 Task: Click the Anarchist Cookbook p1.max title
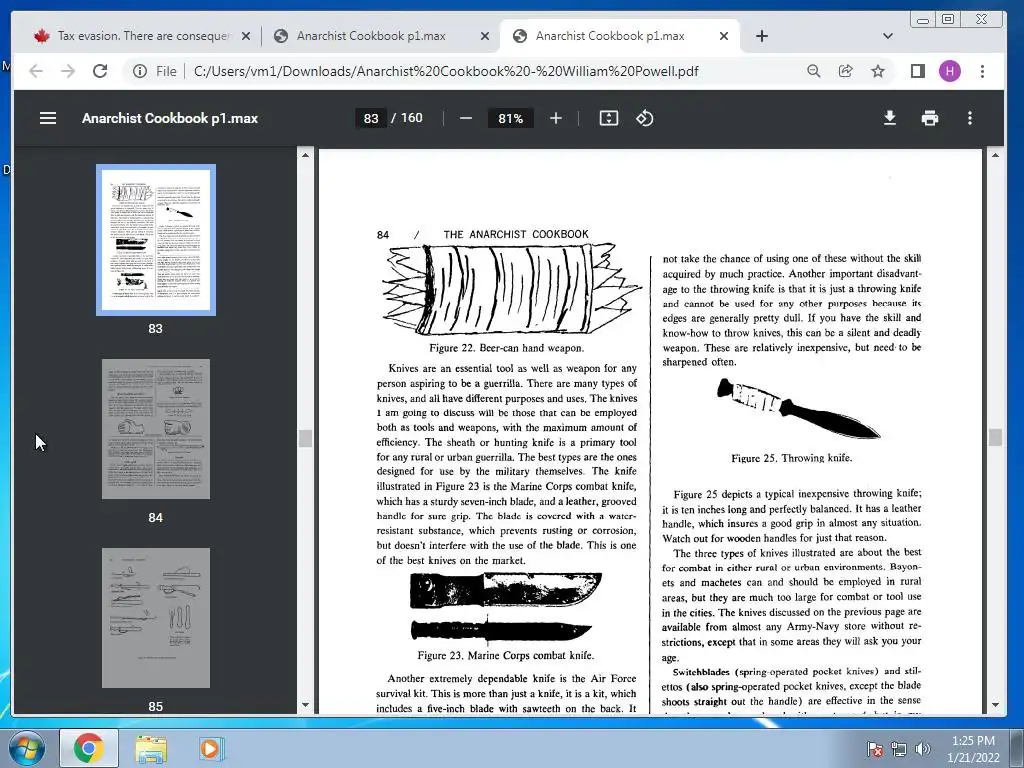(x=170, y=118)
